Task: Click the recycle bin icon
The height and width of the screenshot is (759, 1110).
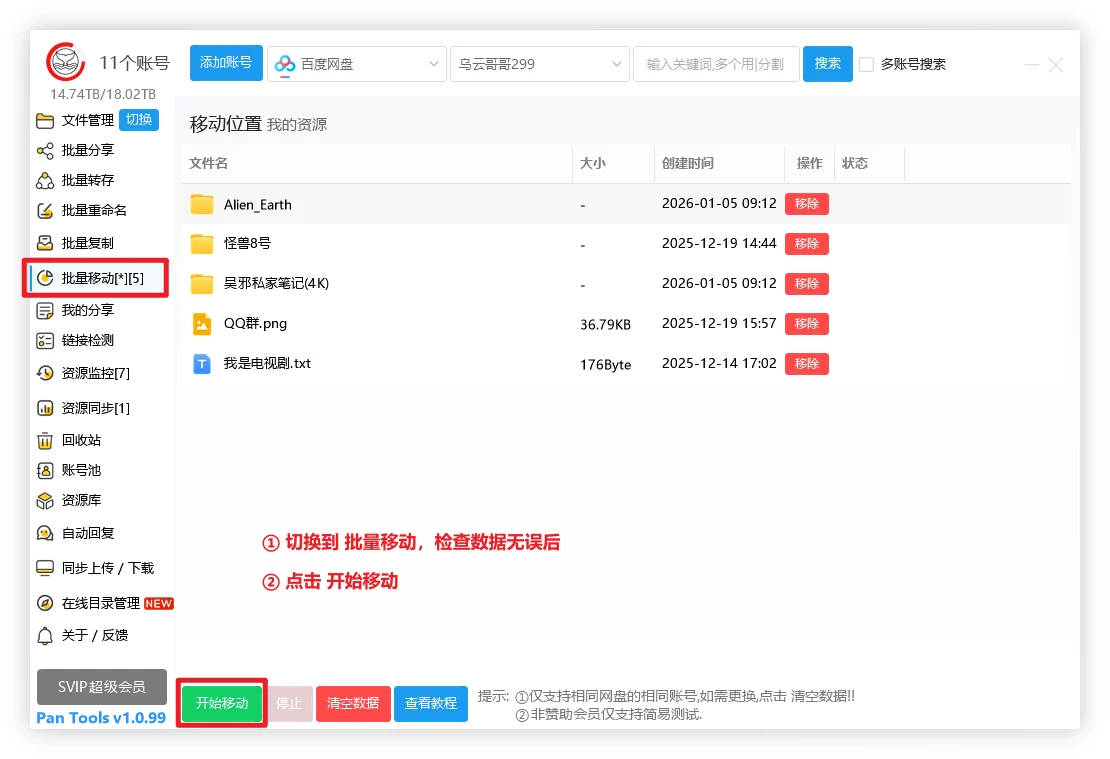Action: pyautogui.click(x=45, y=441)
